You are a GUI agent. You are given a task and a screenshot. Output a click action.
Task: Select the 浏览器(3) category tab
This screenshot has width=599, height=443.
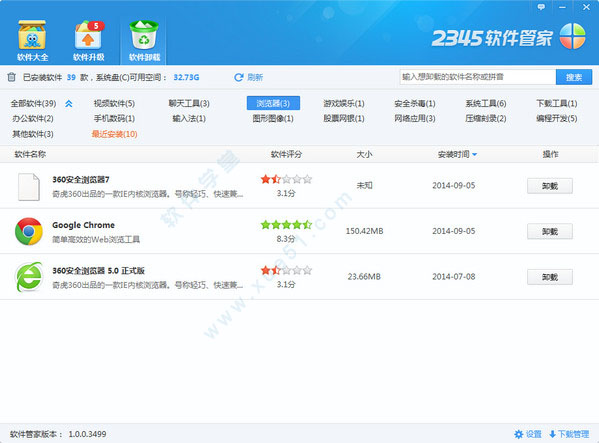(x=273, y=103)
